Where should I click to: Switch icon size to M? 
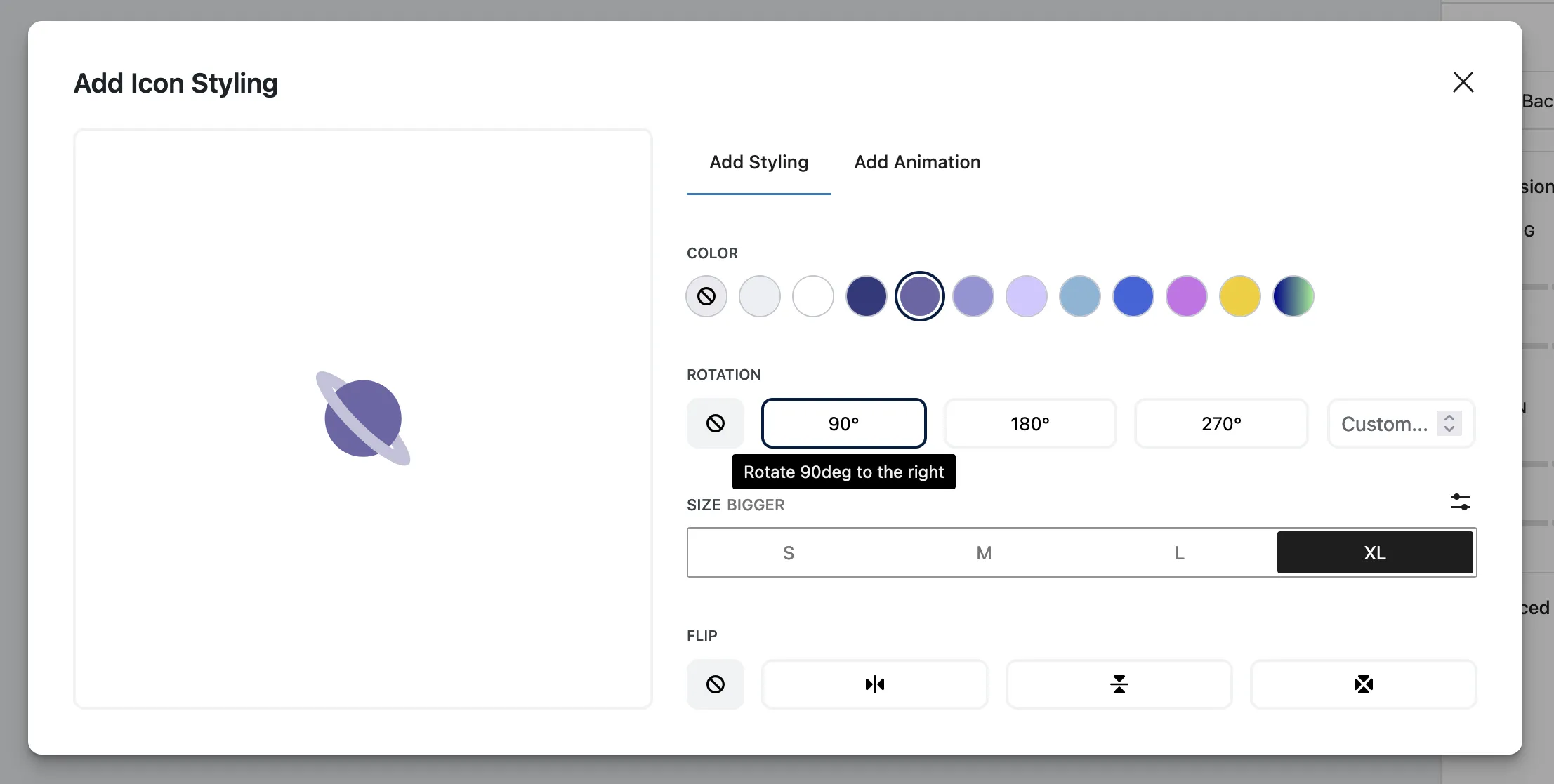point(983,552)
